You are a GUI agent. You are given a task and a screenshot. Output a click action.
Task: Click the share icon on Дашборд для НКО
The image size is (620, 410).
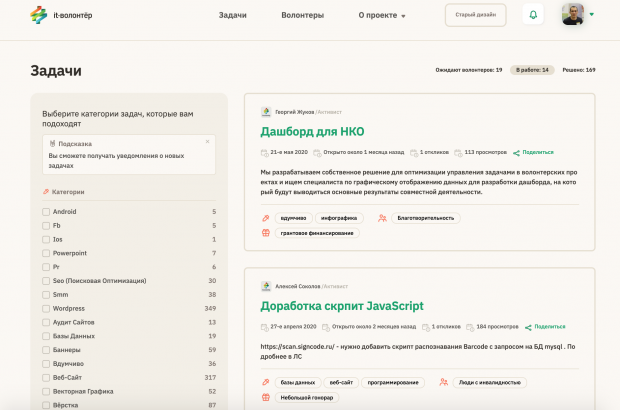[516, 153]
